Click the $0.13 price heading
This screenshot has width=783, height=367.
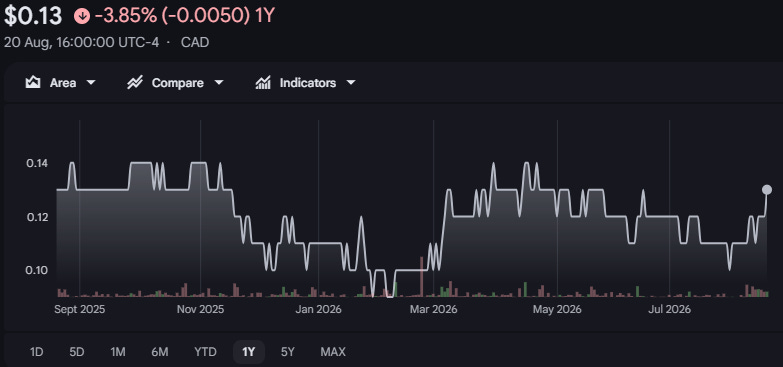tap(33, 16)
